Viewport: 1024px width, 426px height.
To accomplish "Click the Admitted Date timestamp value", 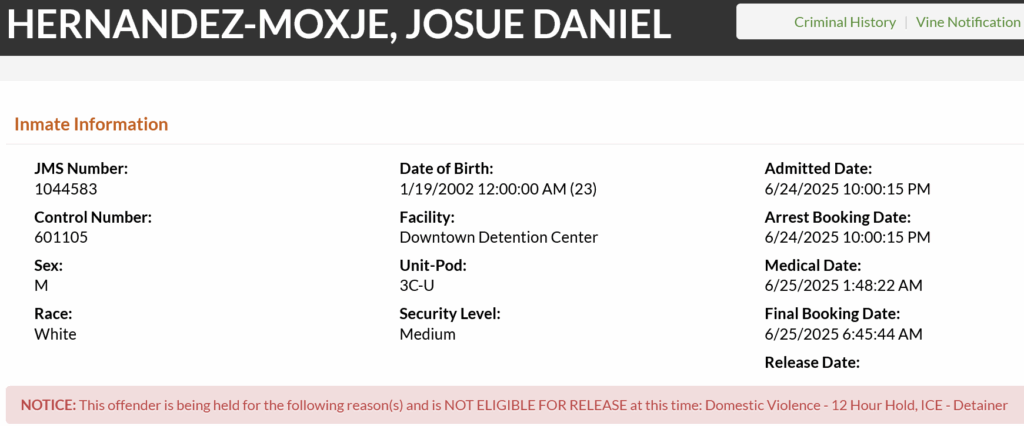I will (x=847, y=189).
